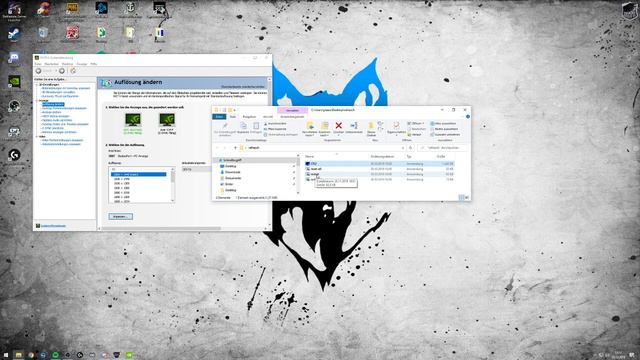Open the Öffnen dropdown in Explorer ribbon

tap(416, 123)
